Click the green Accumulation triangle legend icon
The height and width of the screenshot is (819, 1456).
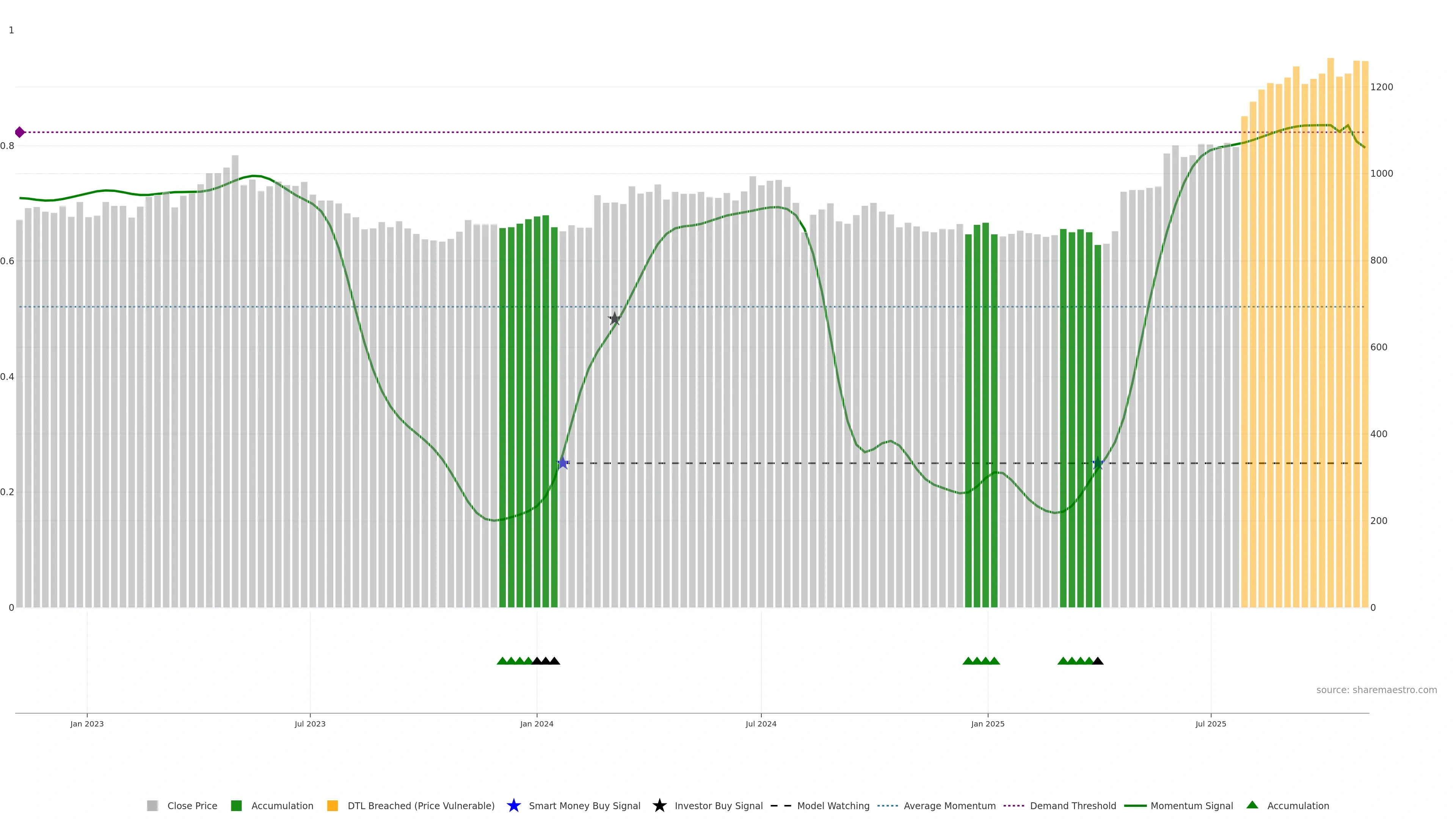[1252, 805]
